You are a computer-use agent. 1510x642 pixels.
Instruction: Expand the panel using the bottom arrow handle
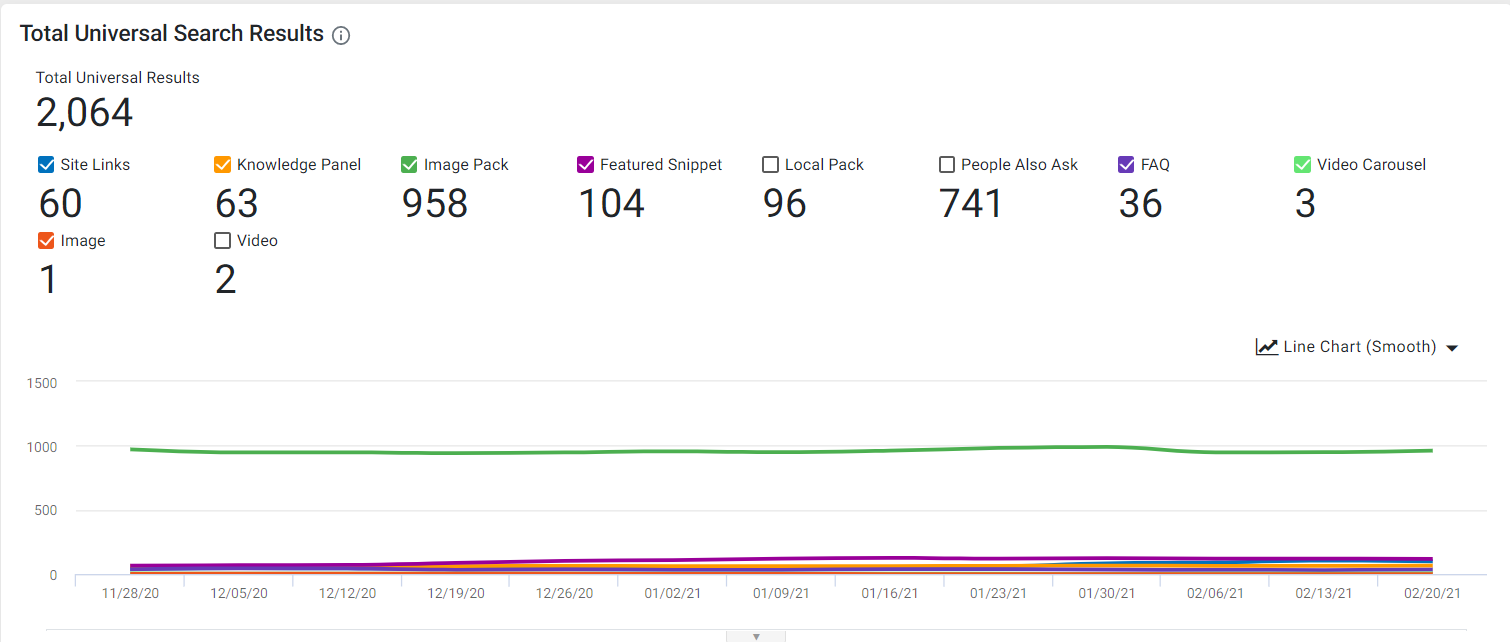pos(756,636)
